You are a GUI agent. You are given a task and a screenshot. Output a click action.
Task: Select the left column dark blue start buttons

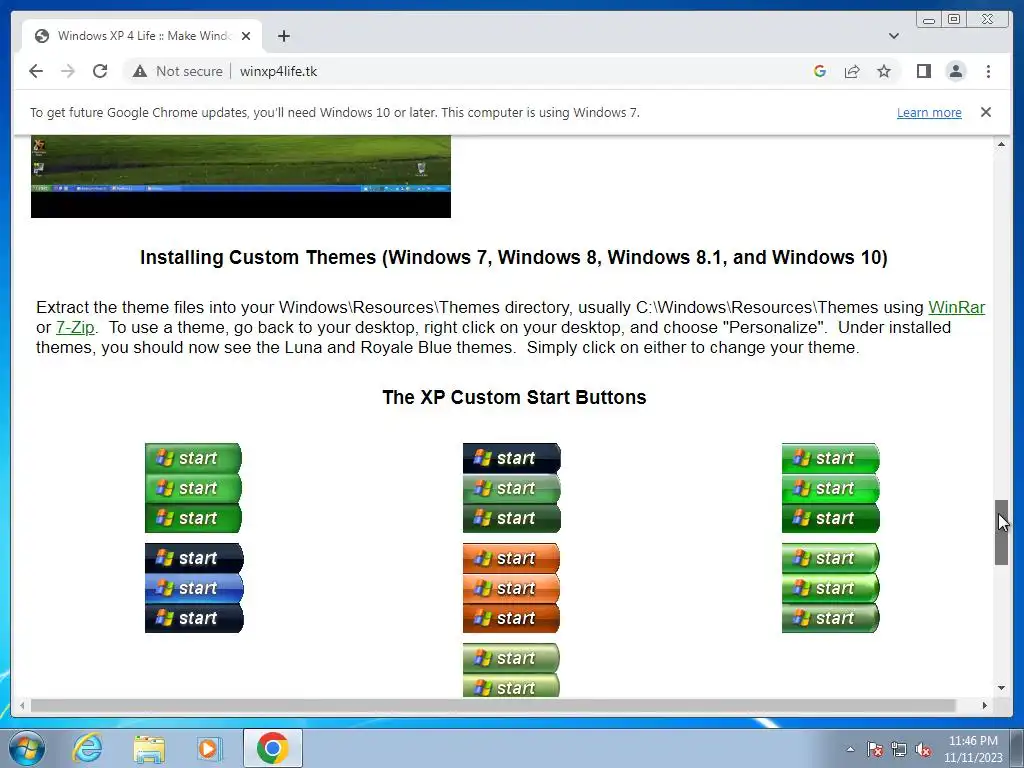tap(194, 588)
